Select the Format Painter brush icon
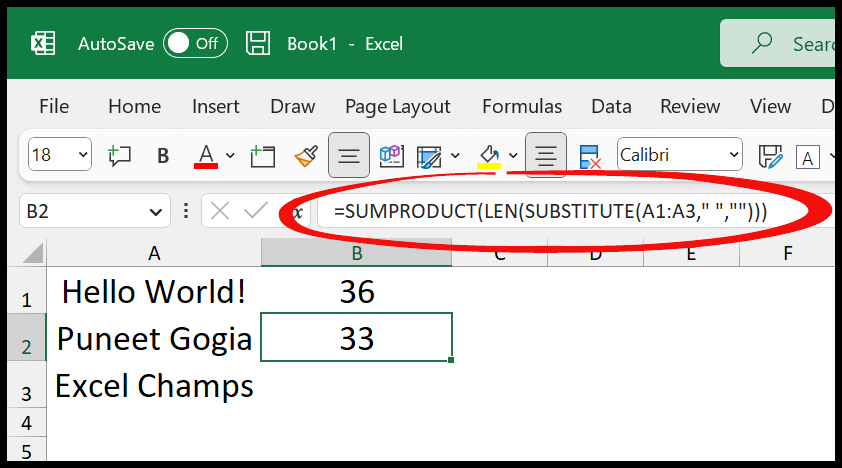842x468 pixels. click(x=306, y=156)
